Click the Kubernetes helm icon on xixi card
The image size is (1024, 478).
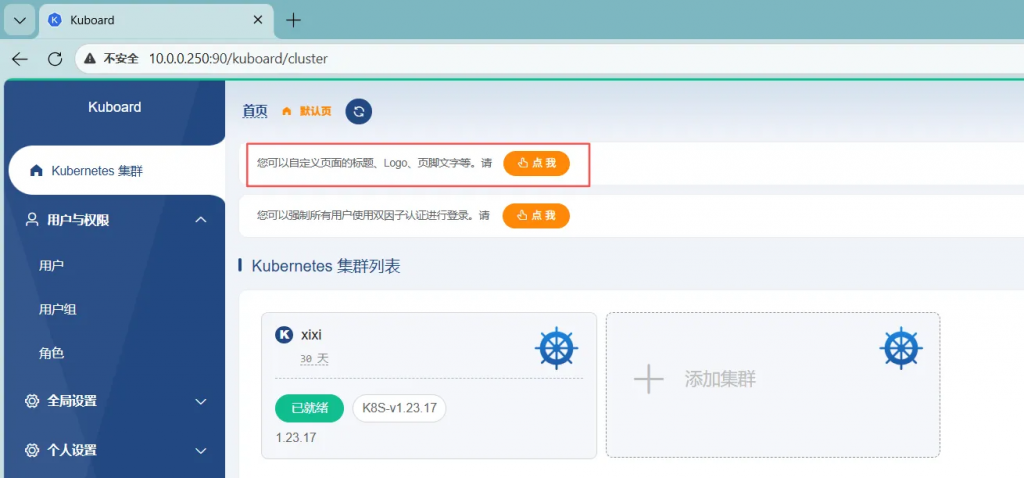(x=557, y=348)
